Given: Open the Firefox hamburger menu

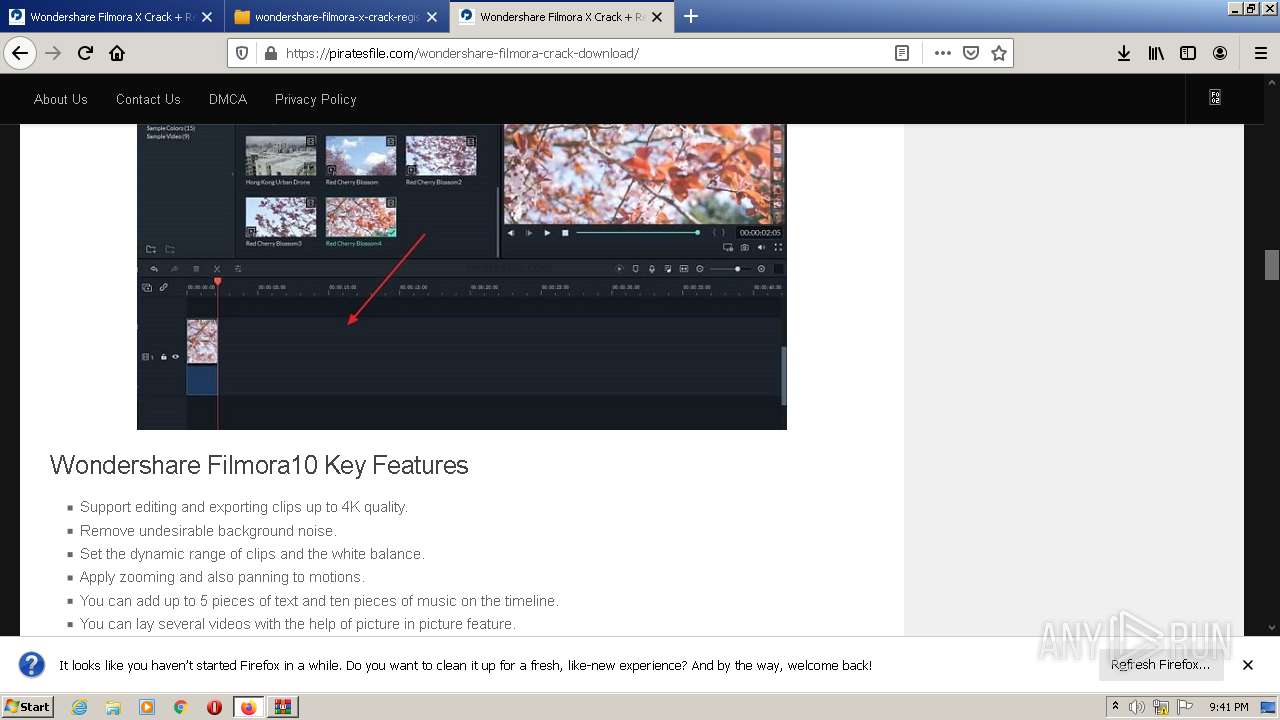Looking at the screenshot, I should pyautogui.click(x=1260, y=53).
